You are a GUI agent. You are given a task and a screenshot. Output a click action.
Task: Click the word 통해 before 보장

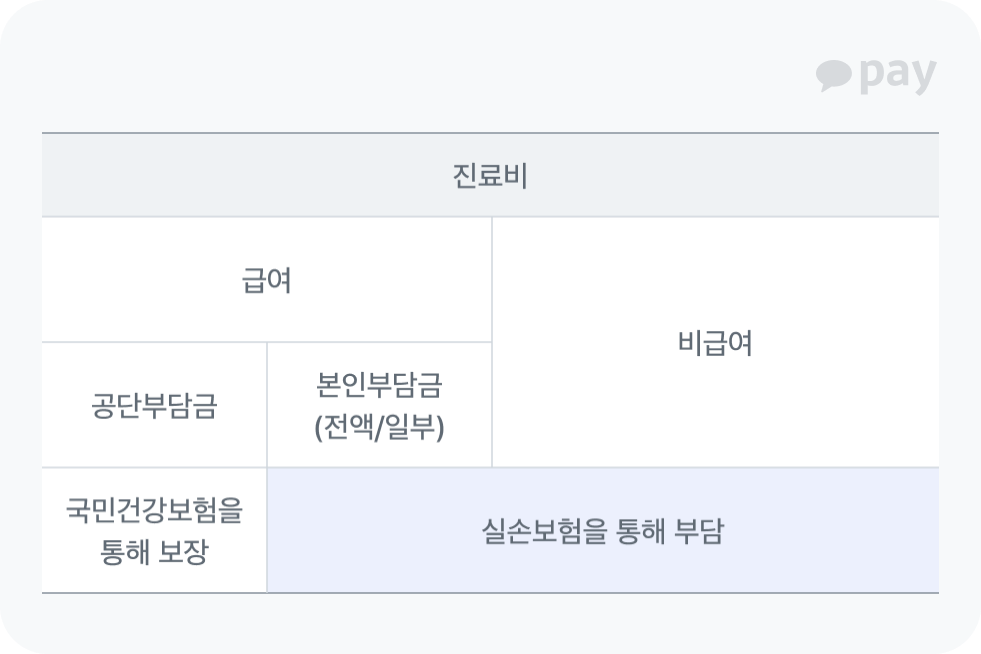pyautogui.click(x=125, y=552)
